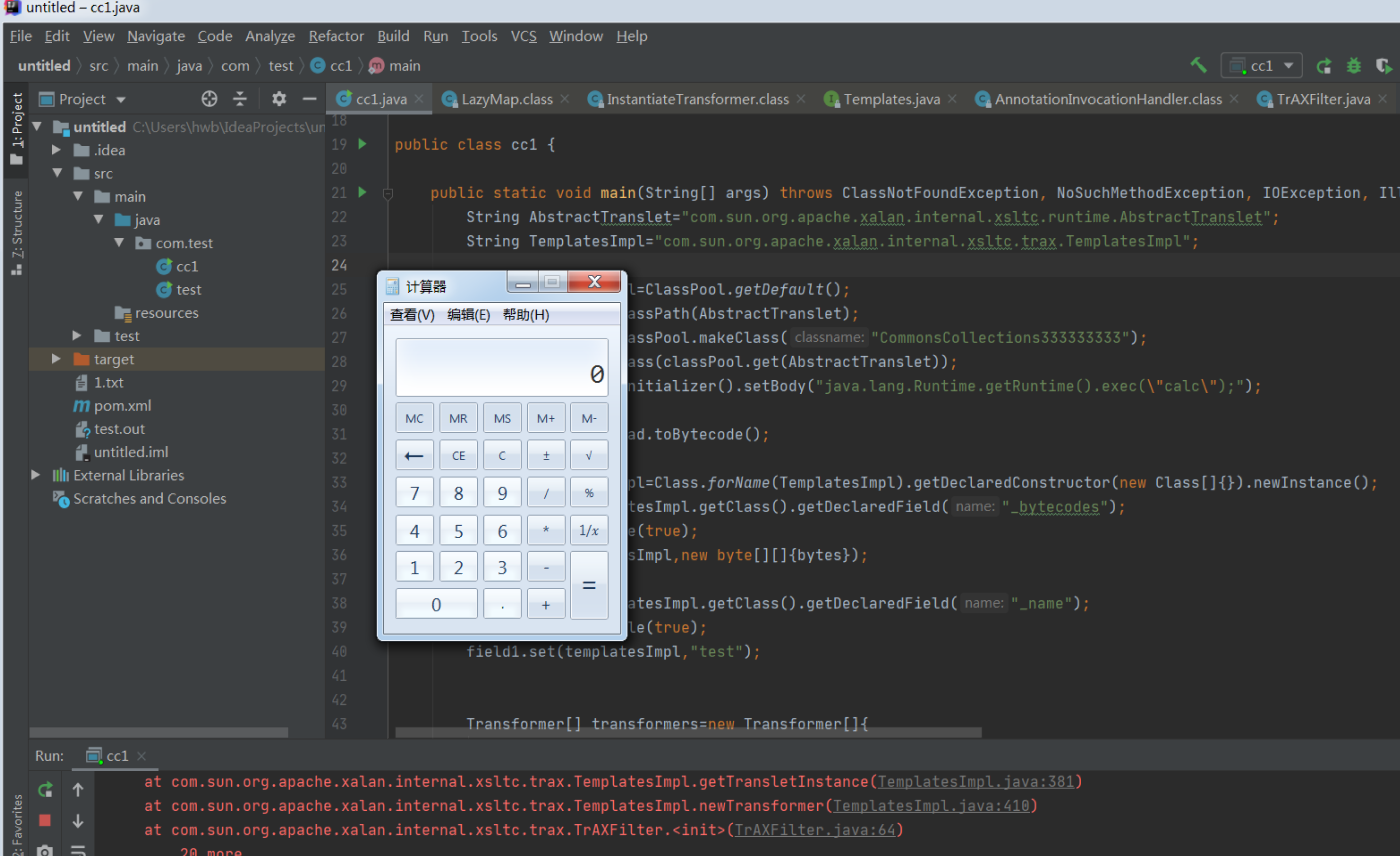1400x856 pixels.
Task: Collapse the java folder
Action: click(x=97, y=220)
